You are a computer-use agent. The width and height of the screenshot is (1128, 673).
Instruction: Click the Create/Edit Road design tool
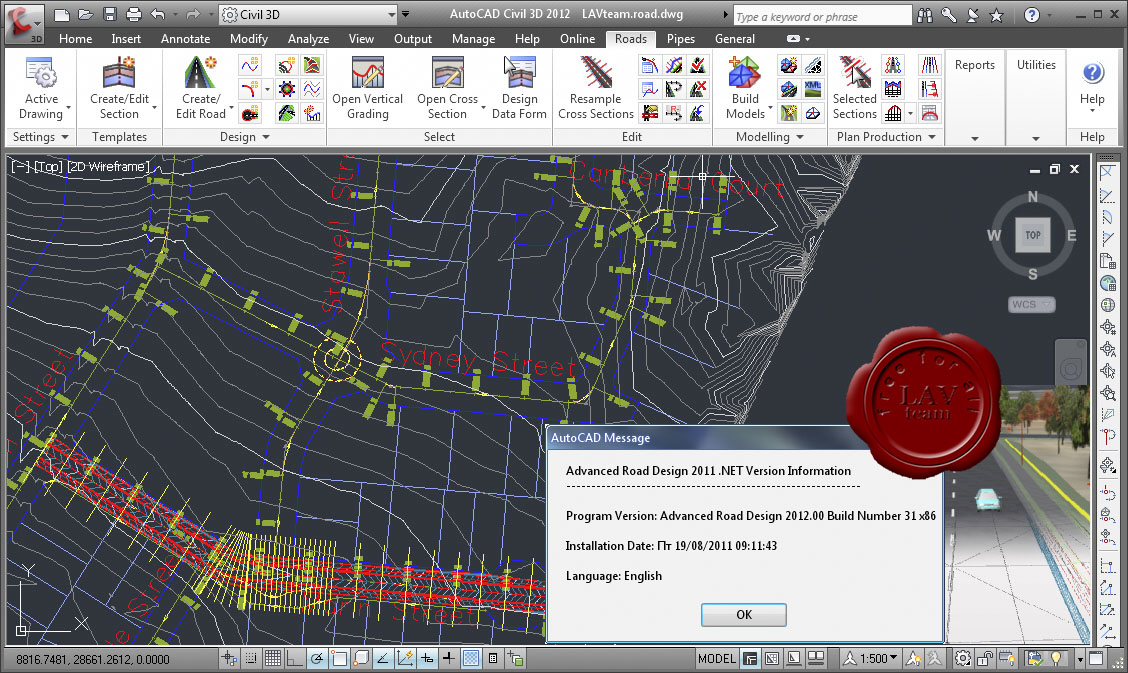click(201, 88)
